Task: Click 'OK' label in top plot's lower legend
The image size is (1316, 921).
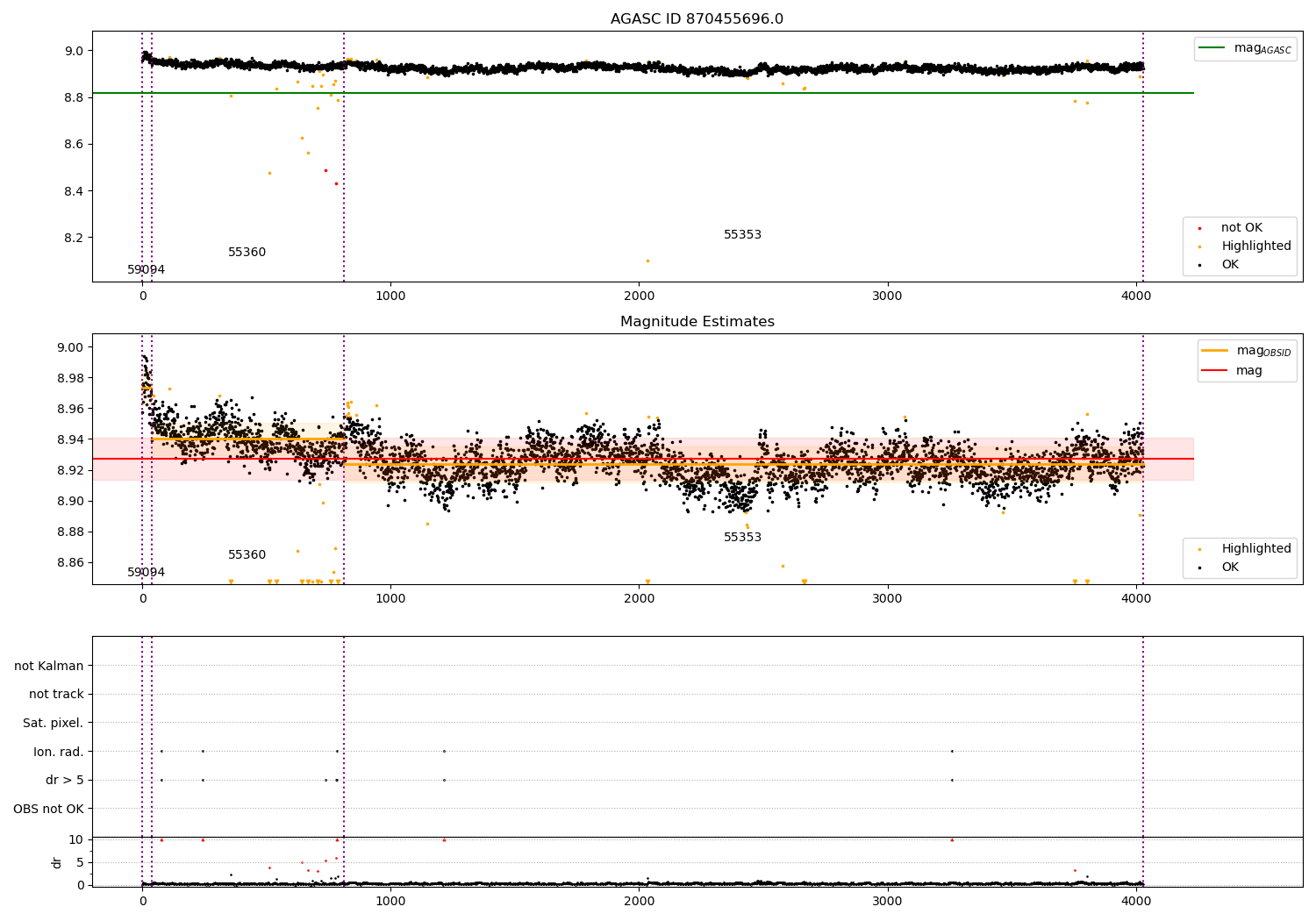Action: (x=1230, y=265)
